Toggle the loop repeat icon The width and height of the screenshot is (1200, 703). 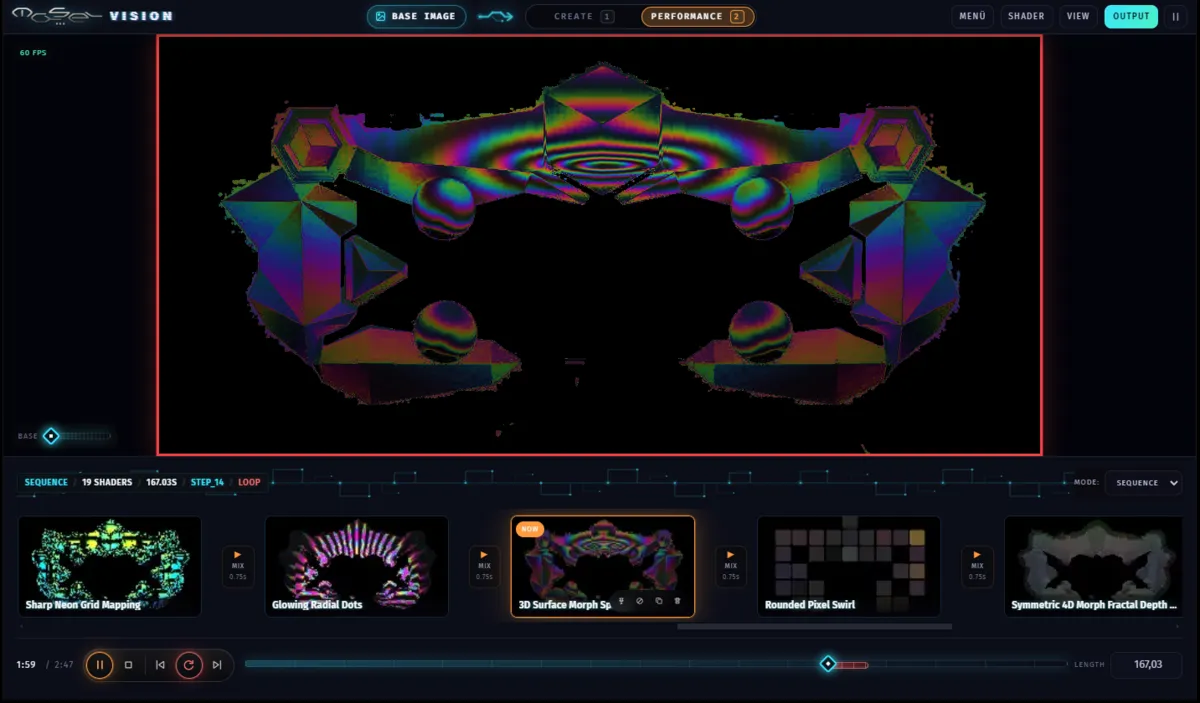188,665
